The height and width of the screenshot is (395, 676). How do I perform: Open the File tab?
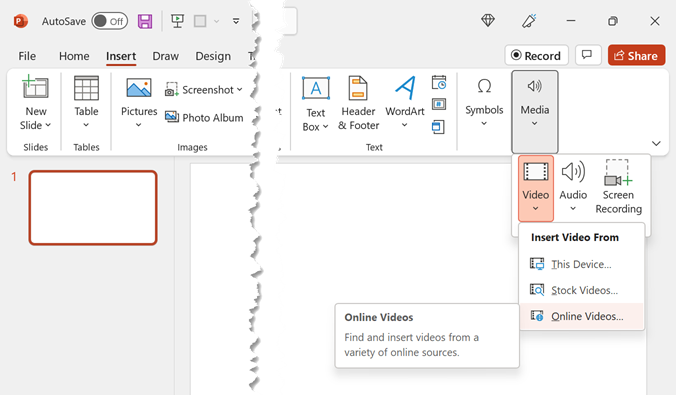27,56
